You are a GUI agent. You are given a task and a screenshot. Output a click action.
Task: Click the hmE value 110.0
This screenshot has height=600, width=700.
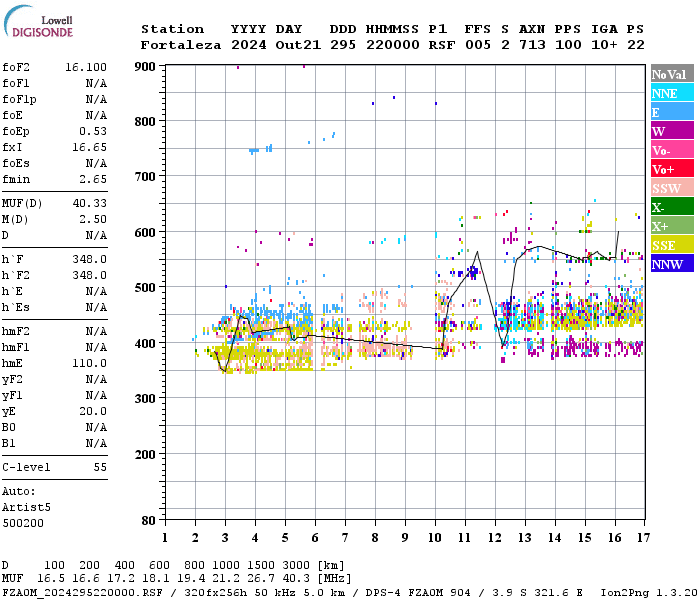click(x=89, y=363)
